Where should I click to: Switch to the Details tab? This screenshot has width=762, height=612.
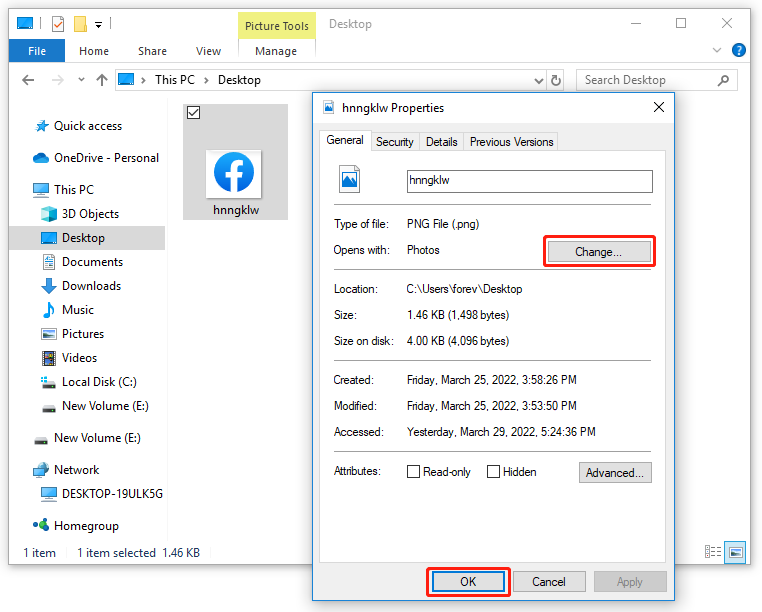click(441, 142)
